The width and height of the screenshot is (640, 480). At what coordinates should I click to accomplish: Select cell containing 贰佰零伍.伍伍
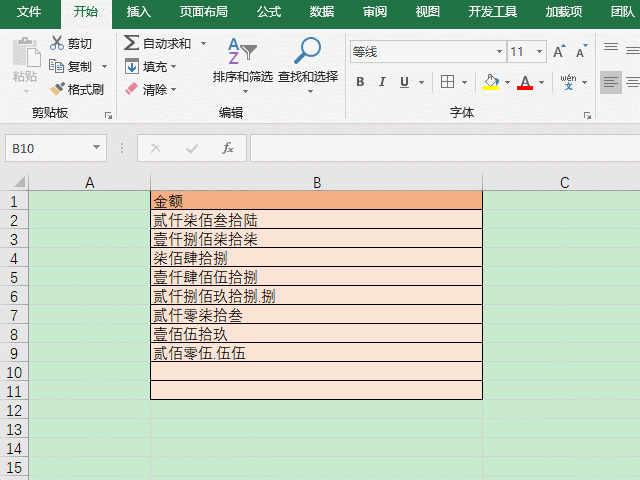click(317, 353)
